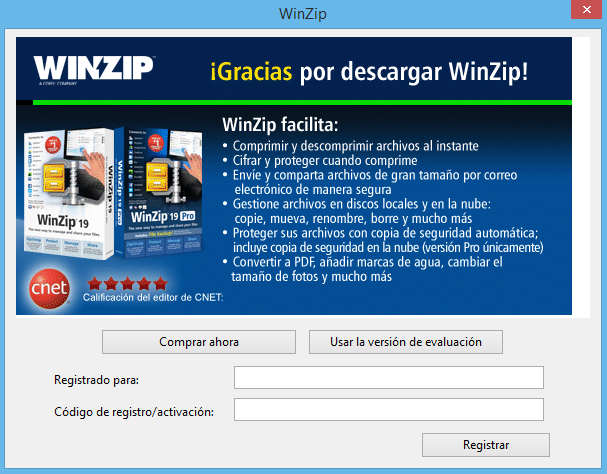Click the white WinZip 19 box image
The height and width of the screenshot is (474, 607).
[x=69, y=194]
